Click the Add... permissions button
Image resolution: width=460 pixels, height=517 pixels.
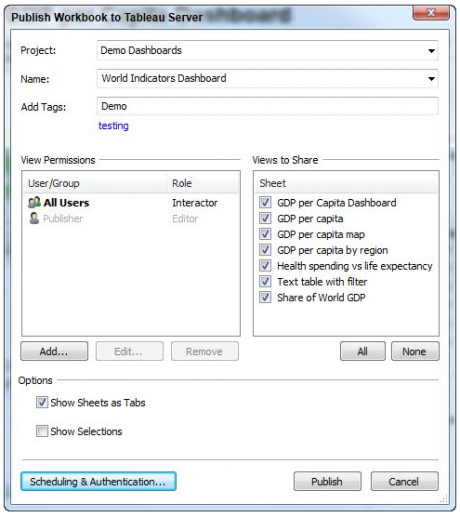(x=54, y=351)
